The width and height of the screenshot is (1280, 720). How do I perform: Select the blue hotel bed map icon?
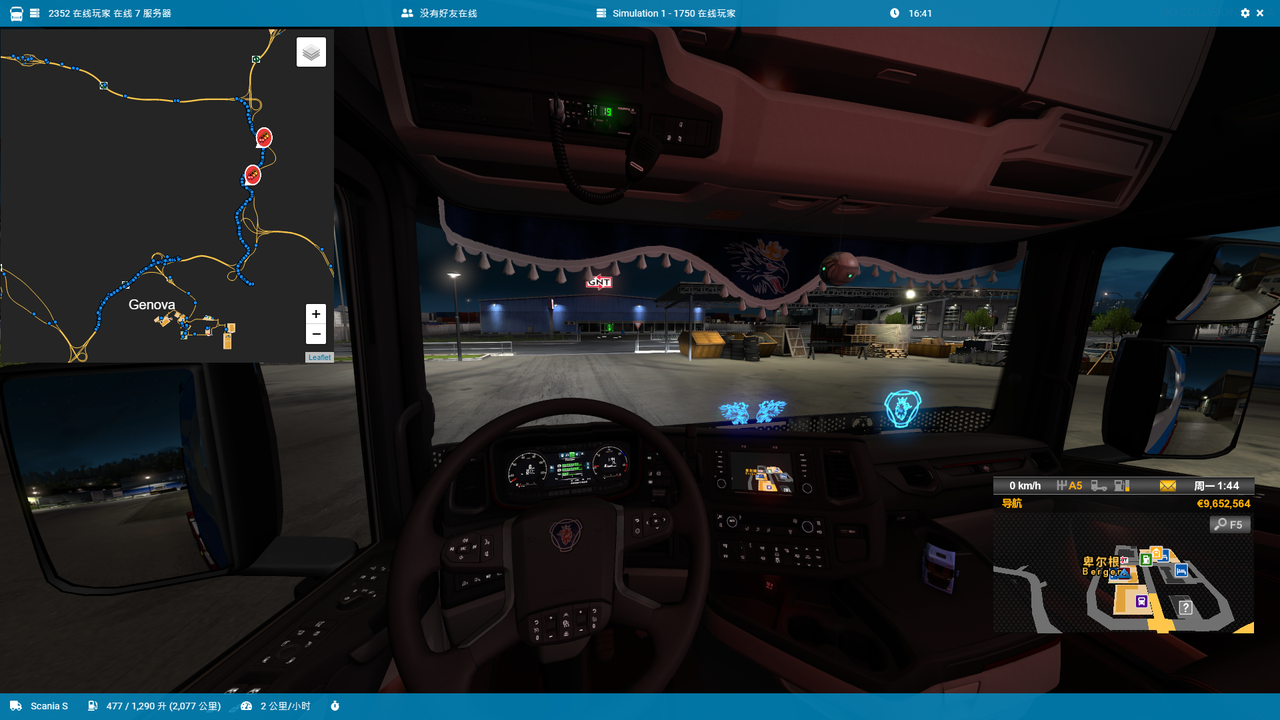tap(1182, 571)
